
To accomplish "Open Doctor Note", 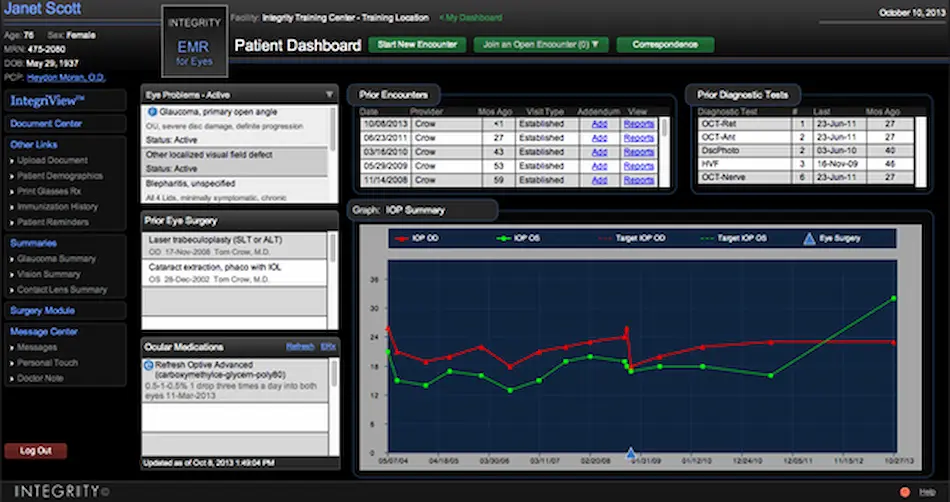I will [40, 378].
